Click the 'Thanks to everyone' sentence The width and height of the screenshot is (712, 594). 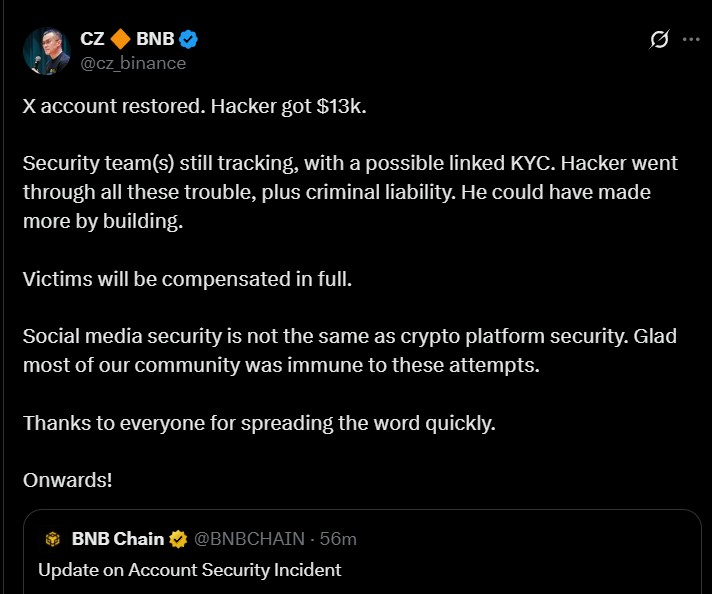pyautogui.click(x=259, y=422)
